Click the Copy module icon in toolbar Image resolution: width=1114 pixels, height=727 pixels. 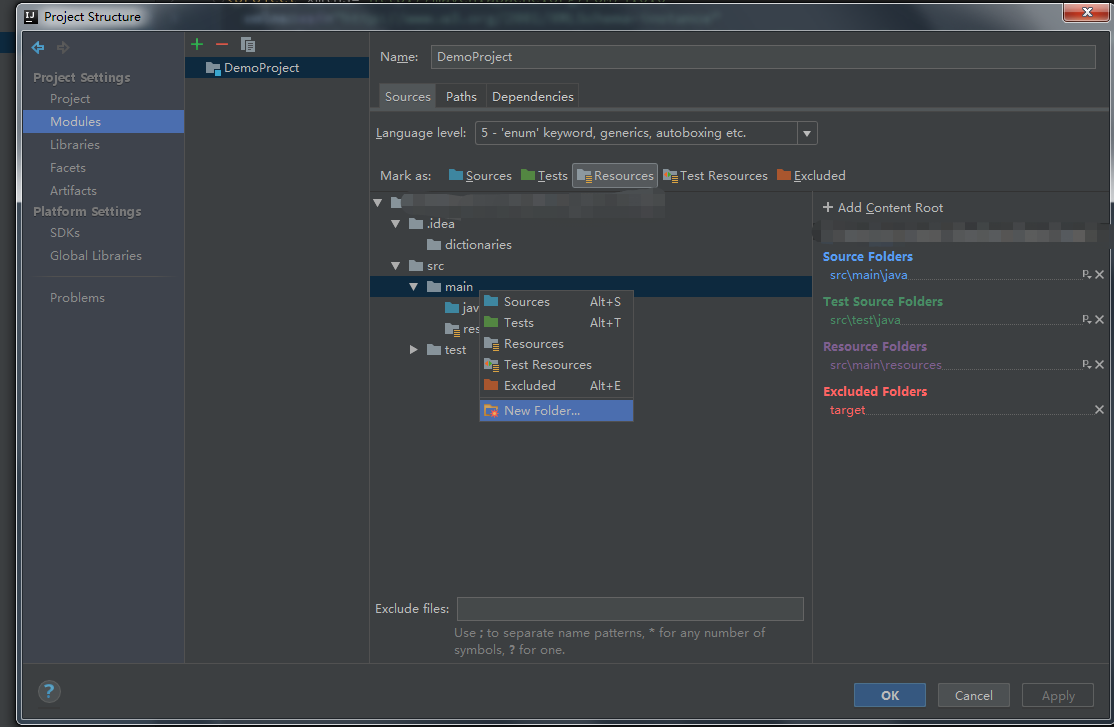(247, 44)
